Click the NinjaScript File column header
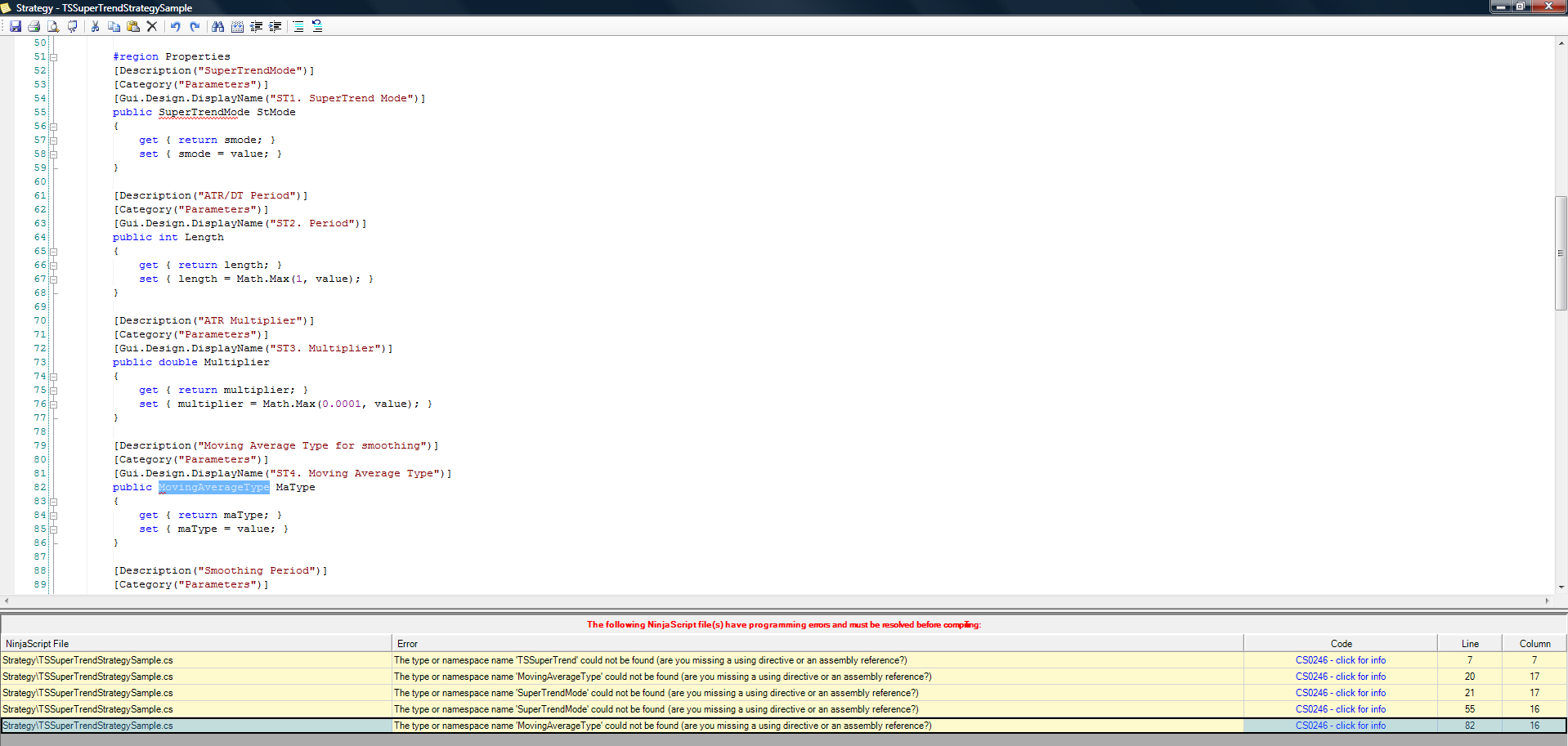1568x746 pixels. (196, 644)
